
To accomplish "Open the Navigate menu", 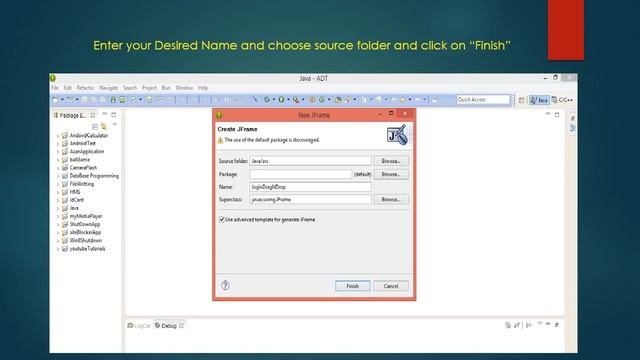I will coord(109,88).
